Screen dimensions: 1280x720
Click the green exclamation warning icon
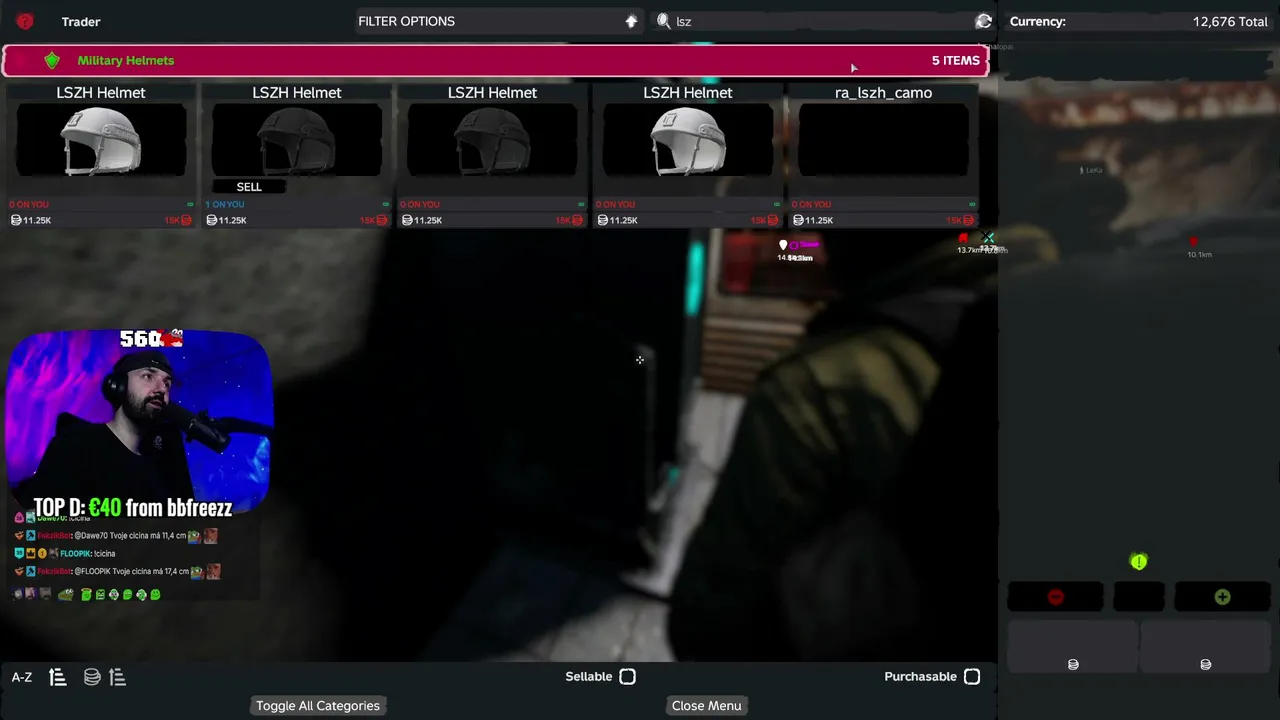pos(1138,562)
